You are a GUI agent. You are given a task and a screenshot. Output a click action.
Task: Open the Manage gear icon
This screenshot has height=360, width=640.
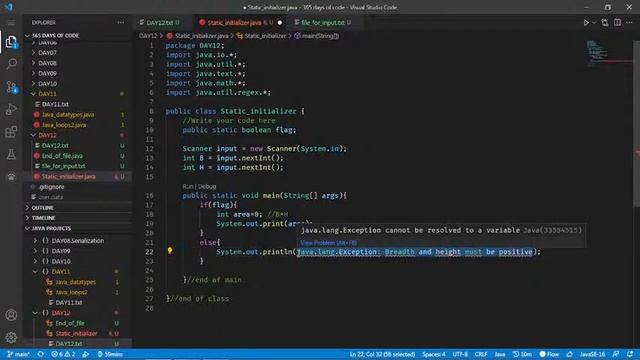coord(11,337)
